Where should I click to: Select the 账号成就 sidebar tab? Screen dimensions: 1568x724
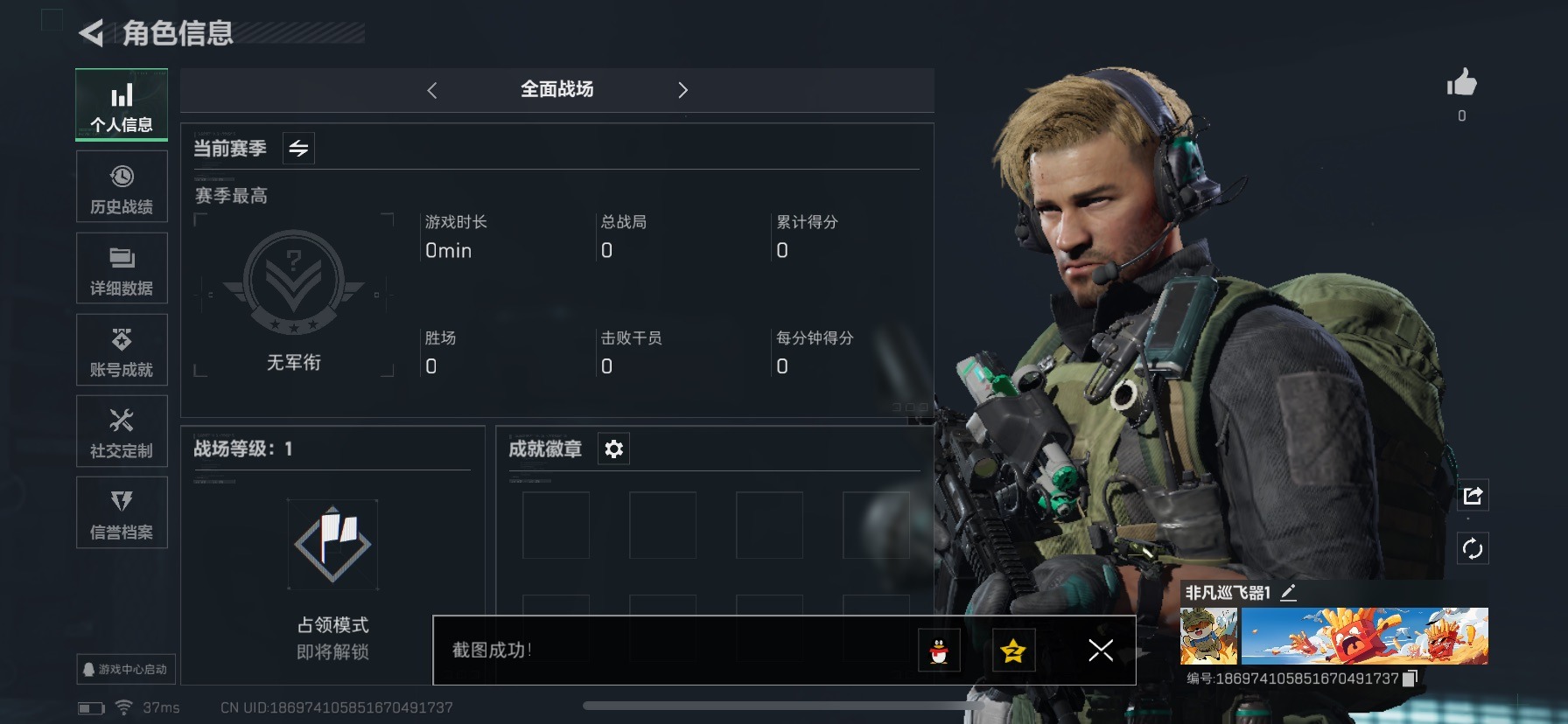122,350
